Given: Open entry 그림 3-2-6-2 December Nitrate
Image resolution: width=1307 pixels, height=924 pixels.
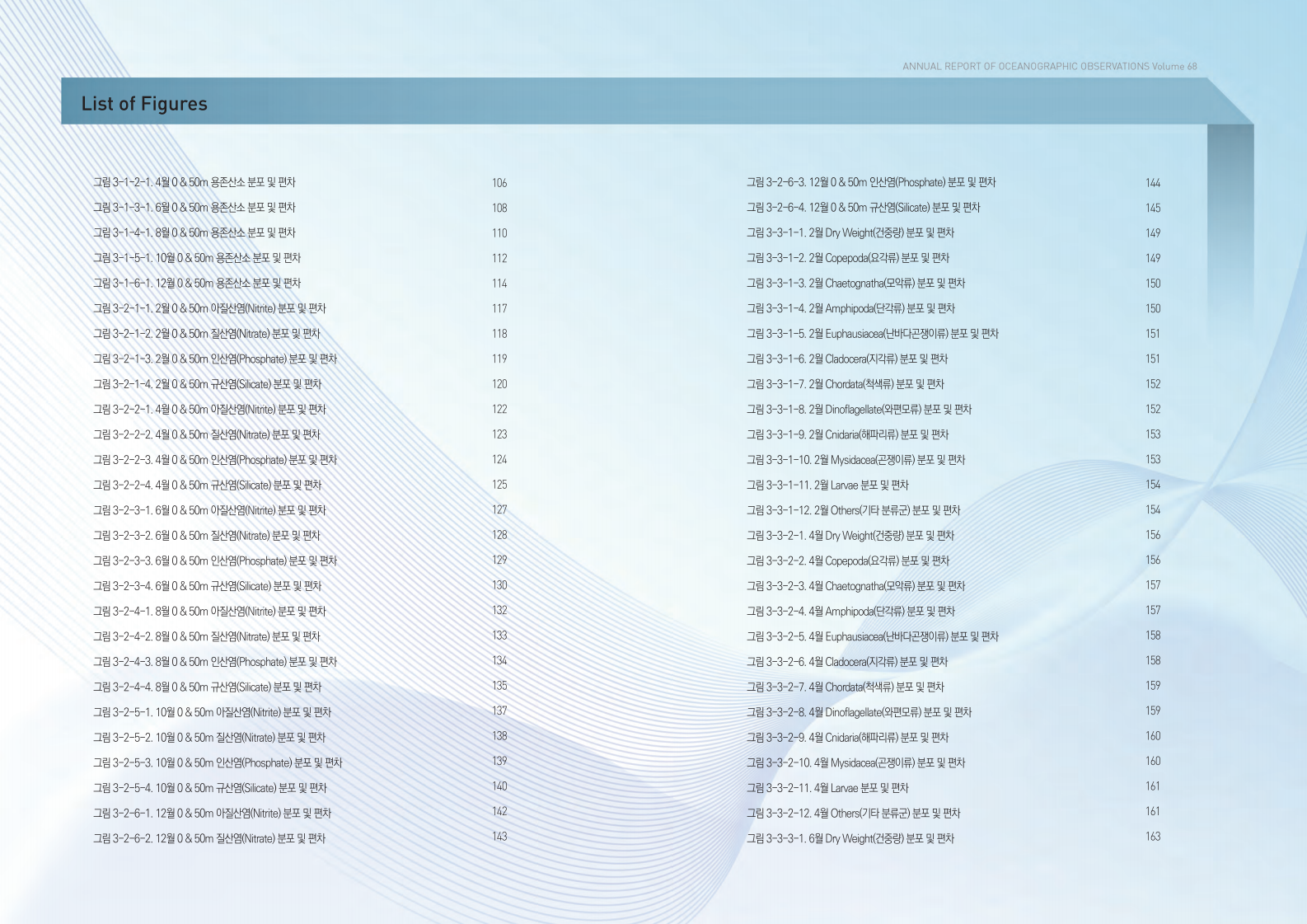Looking at the screenshot, I should (208, 838).
